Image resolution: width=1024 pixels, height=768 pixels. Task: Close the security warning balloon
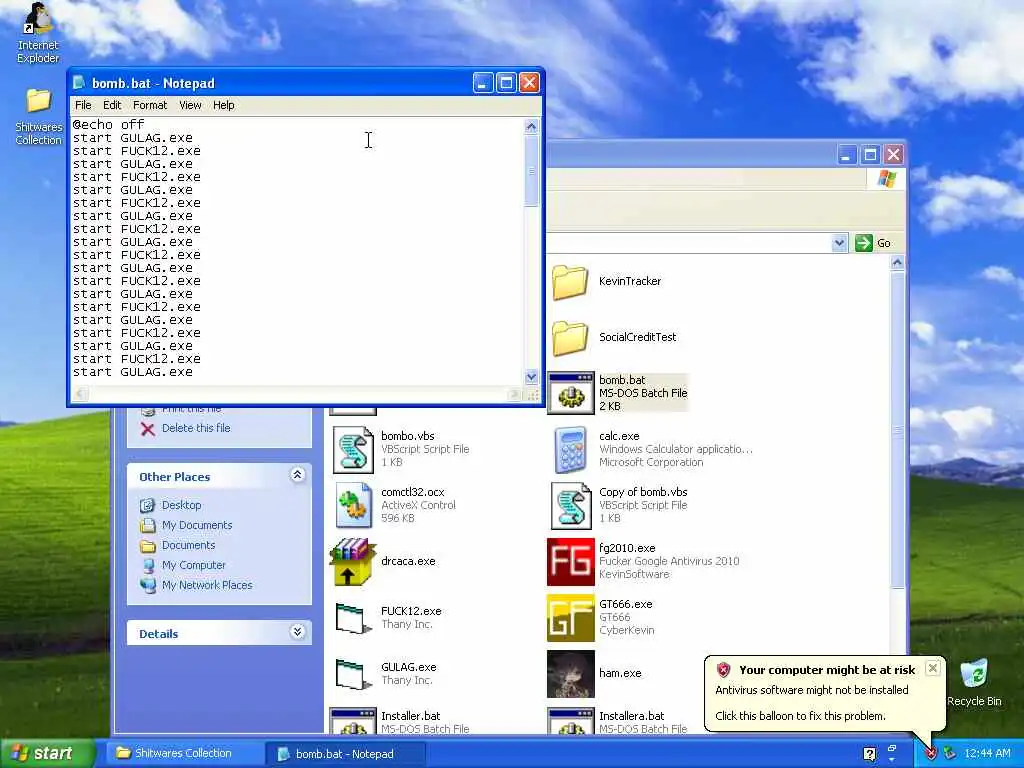pyautogui.click(x=933, y=668)
